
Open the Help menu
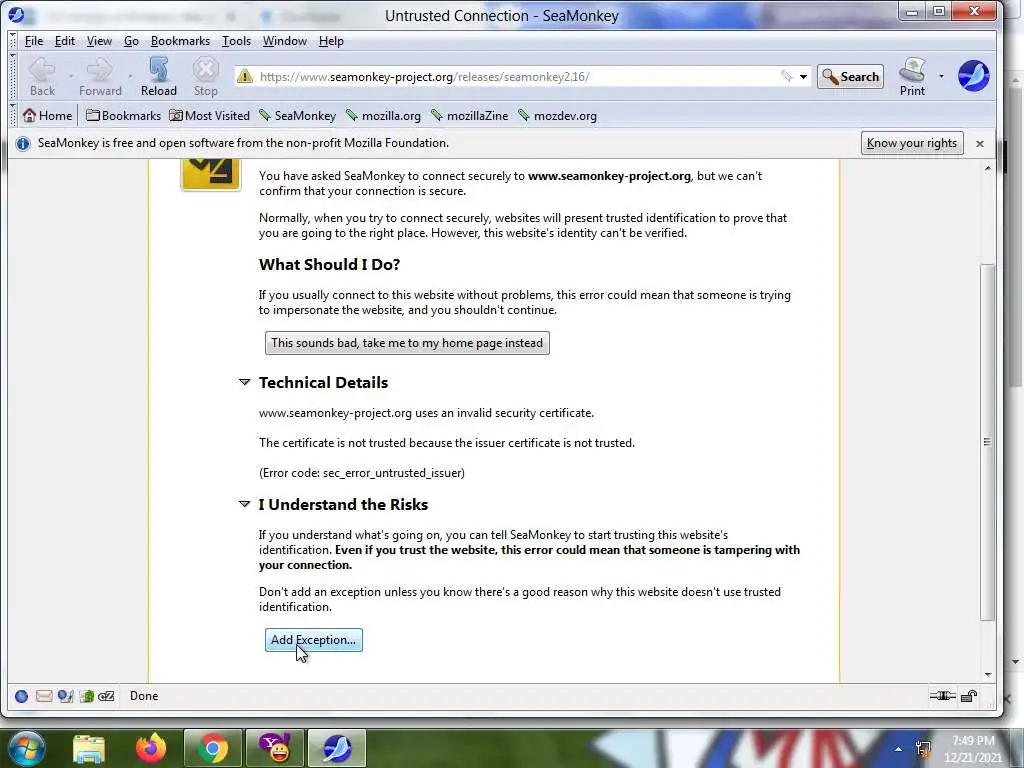click(331, 41)
